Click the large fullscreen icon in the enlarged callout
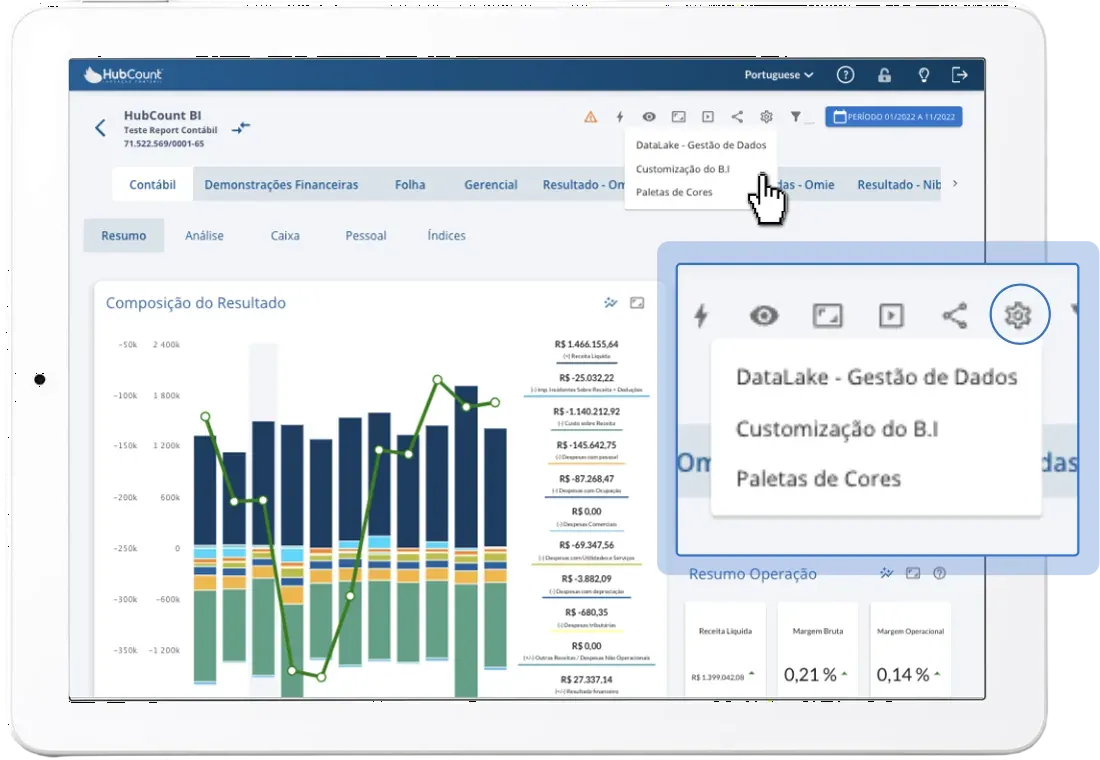1100x760 pixels. 828,316
